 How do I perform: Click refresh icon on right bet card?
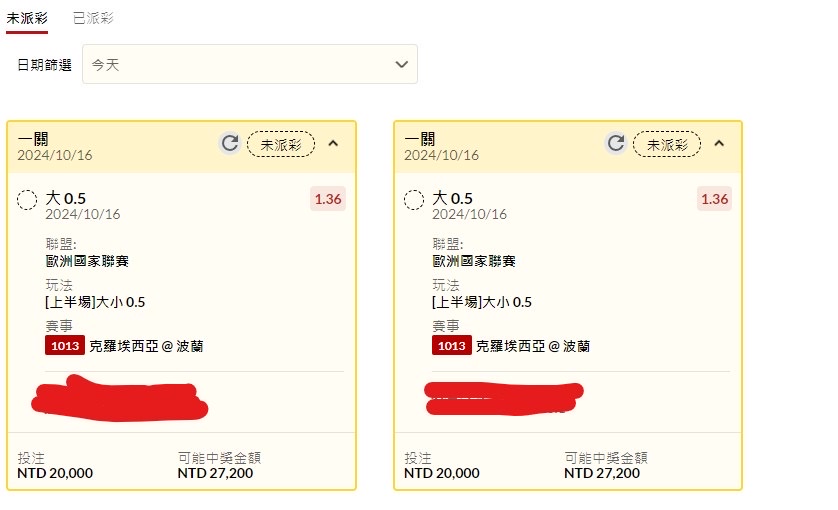coord(616,144)
